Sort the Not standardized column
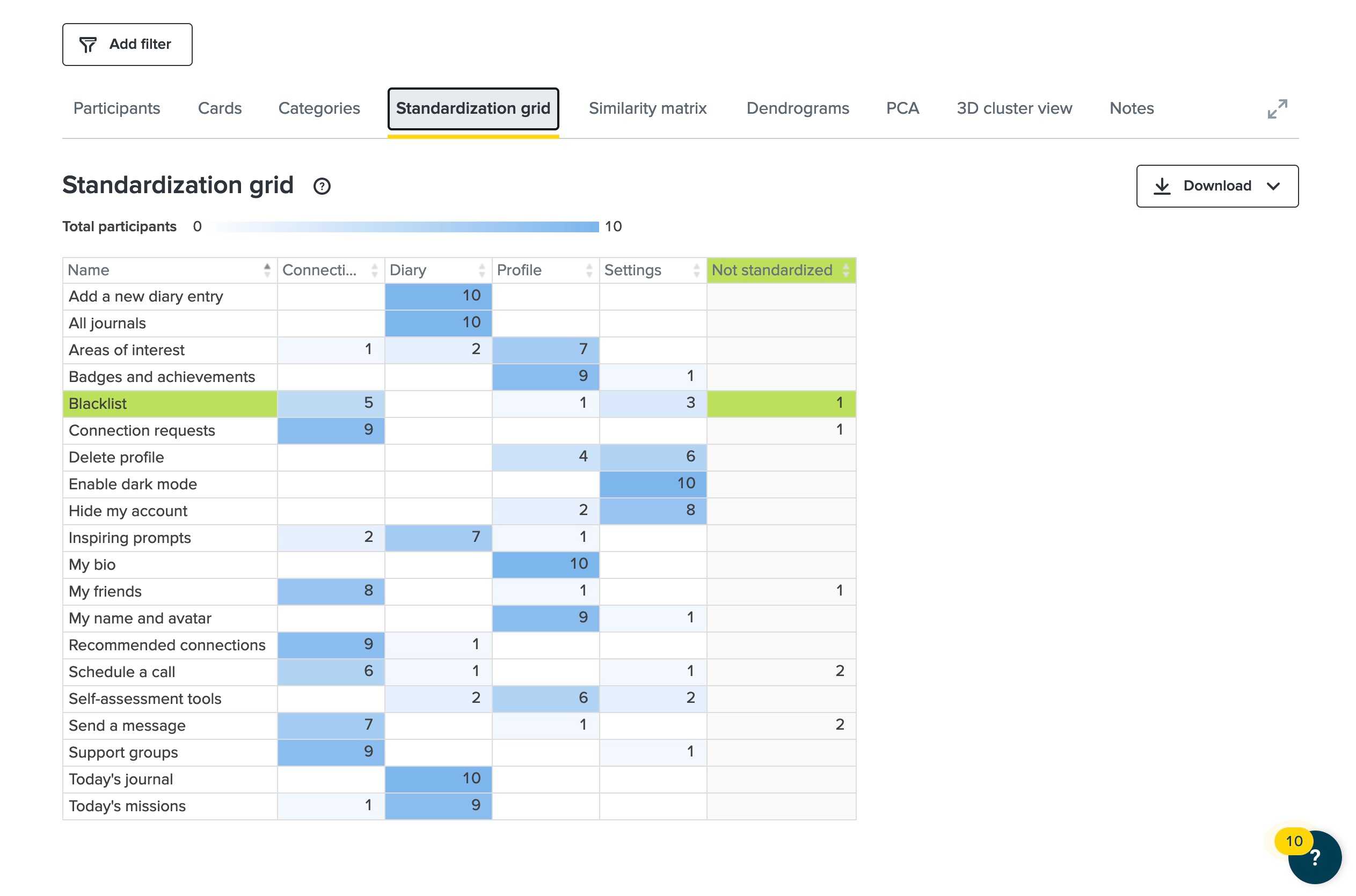Screen dimensions: 1356x896 [845, 270]
